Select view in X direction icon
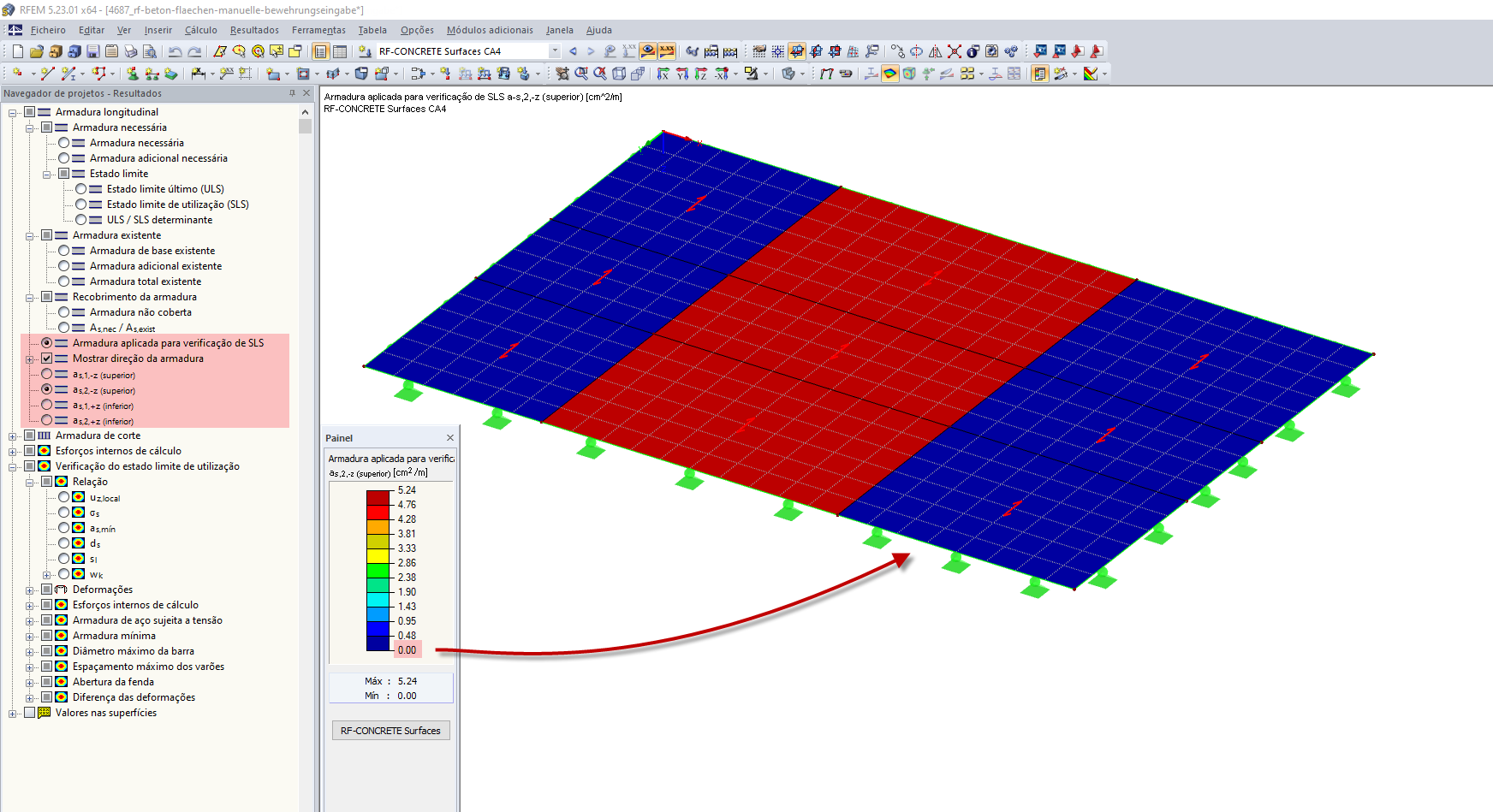The height and width of the screenshot is (812, 1493). coord(663,74)
